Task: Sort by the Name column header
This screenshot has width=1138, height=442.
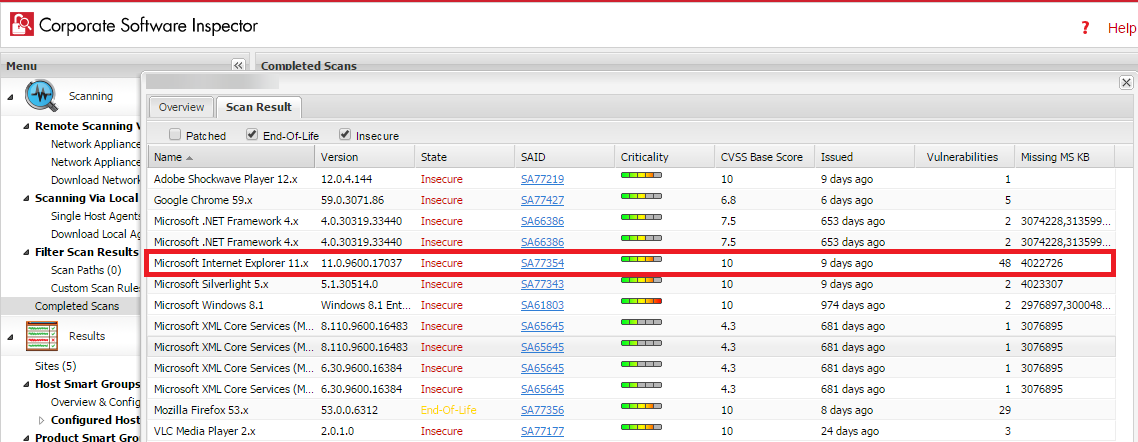Action: [x=232, y=157]
